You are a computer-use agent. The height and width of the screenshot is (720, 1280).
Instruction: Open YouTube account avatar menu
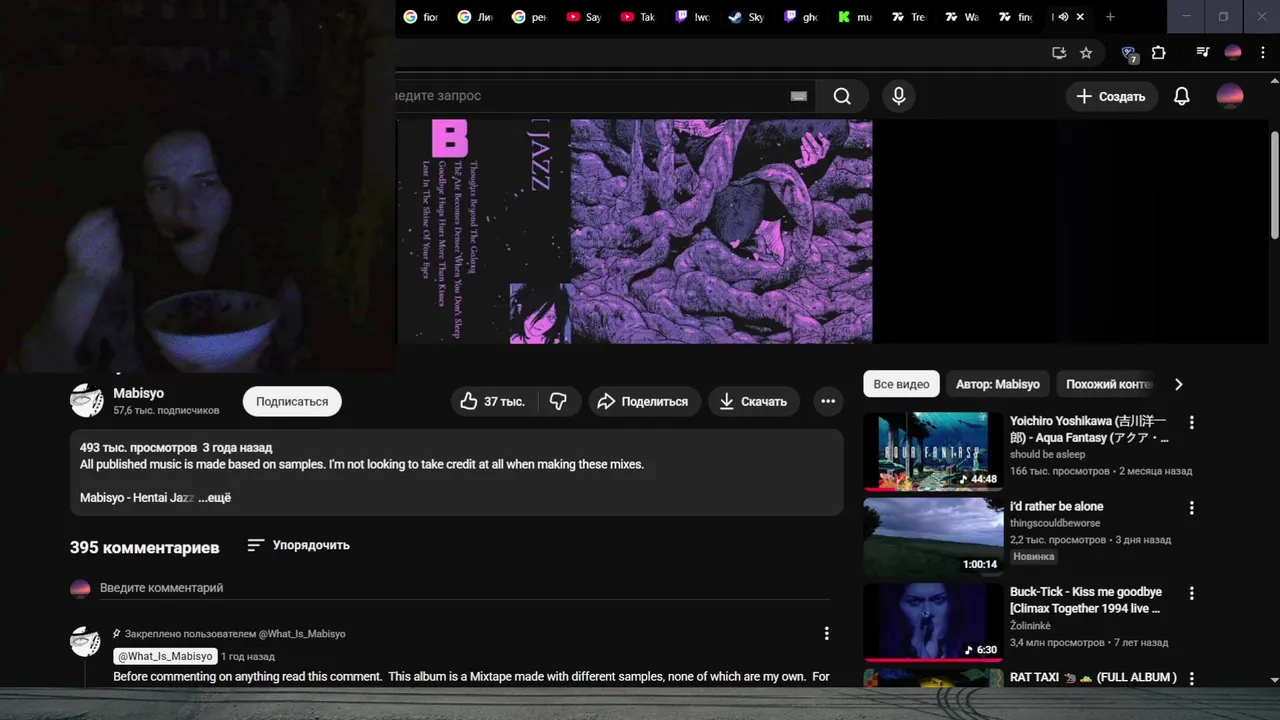pyautogui.click(x=1230, y=96)
